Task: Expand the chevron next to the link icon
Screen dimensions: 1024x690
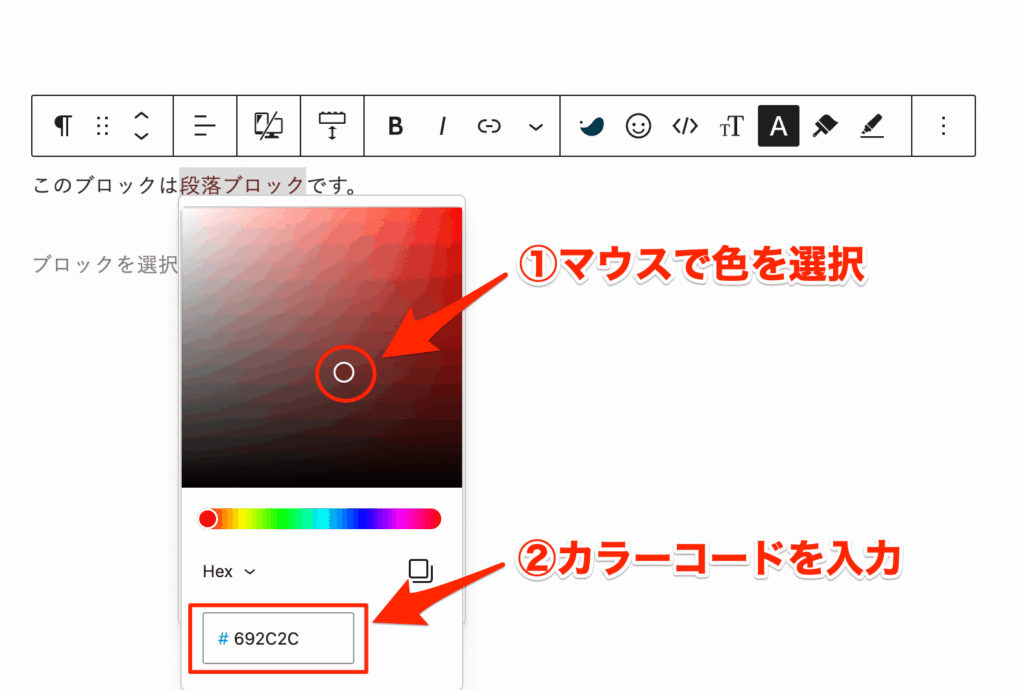Action: (536, 125)
